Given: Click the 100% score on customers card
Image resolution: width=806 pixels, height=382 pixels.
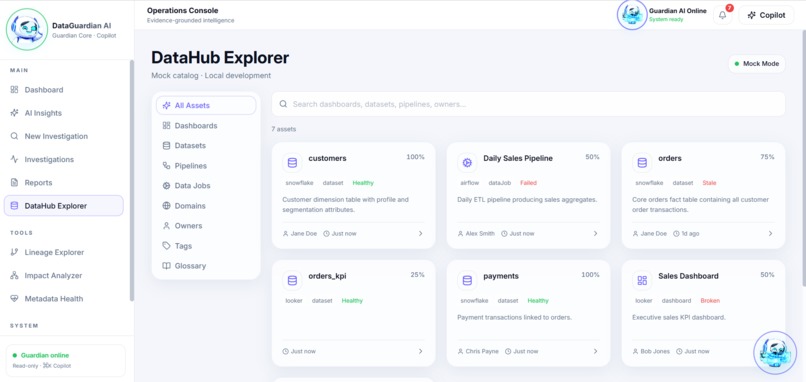Looking at the screenshot, I should 415,157.
